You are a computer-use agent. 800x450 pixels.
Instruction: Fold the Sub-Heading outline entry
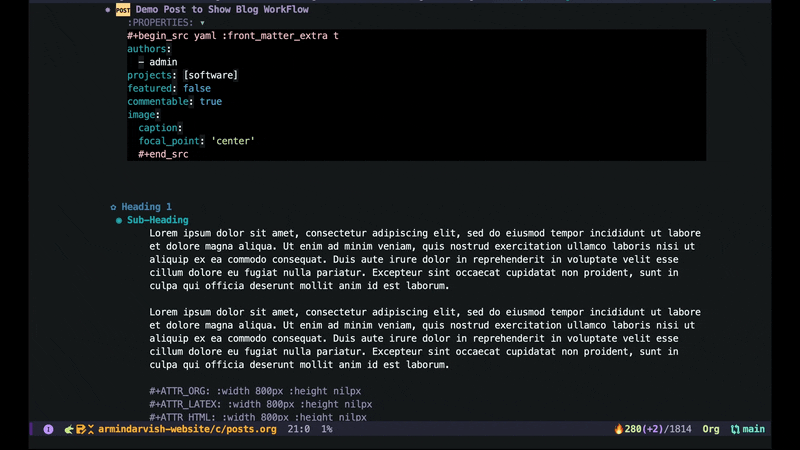pyautogui.click(x=158, y=220)
